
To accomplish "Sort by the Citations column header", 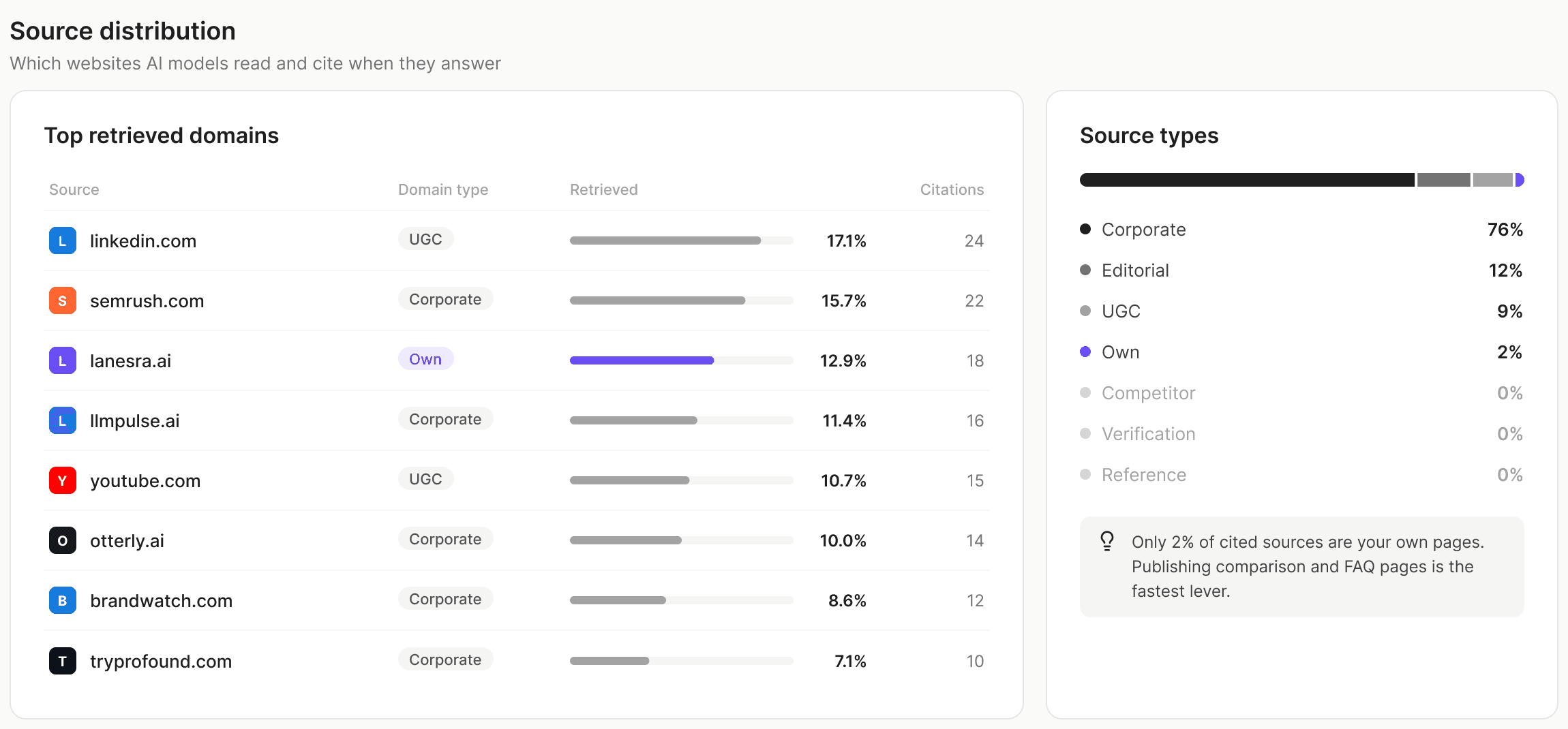I will (x=952, y=189).
